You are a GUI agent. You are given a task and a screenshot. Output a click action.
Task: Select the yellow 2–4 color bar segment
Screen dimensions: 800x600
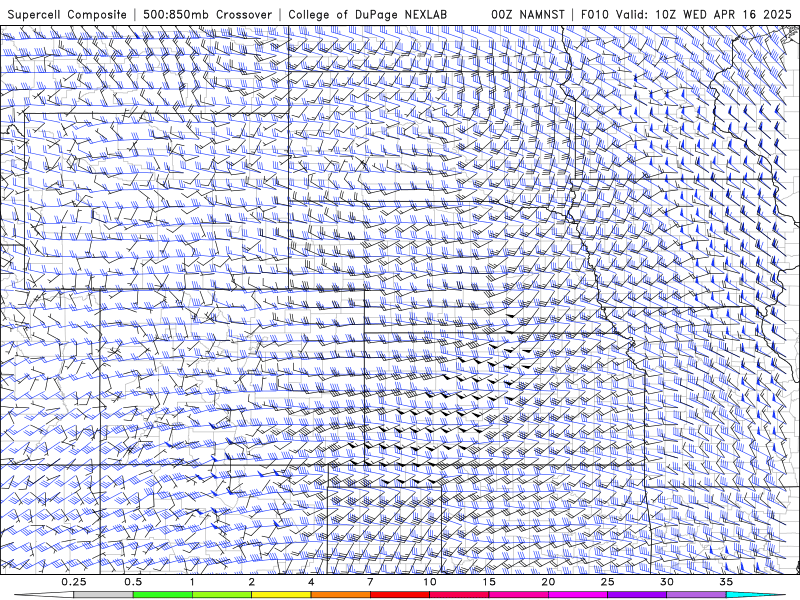point(281,595)
